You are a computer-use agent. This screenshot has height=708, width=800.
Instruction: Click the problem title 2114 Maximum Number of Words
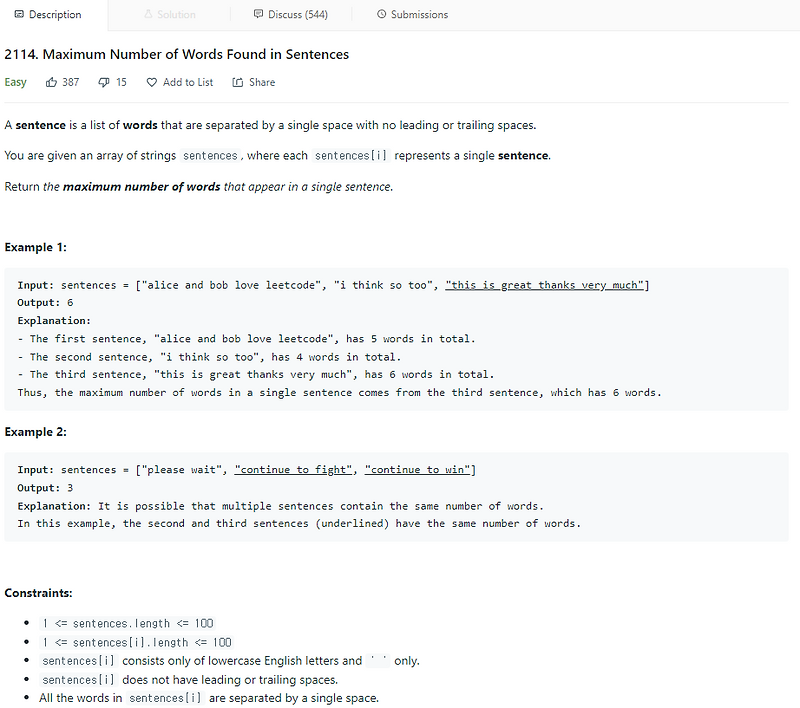pyautogui.click(x=177, y=54)
